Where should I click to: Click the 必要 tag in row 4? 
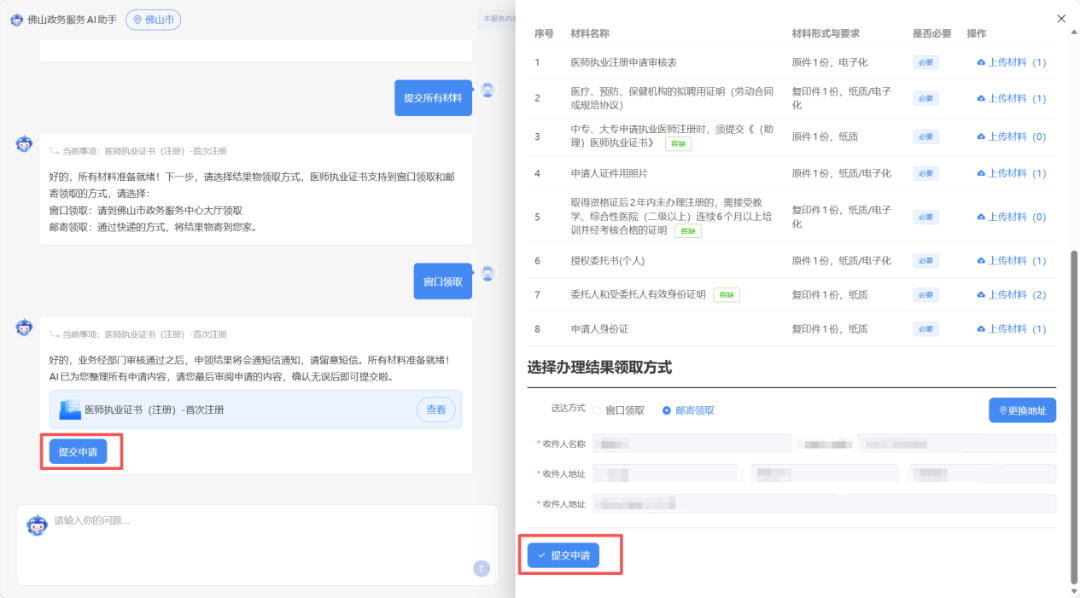[x=926, y=174]
